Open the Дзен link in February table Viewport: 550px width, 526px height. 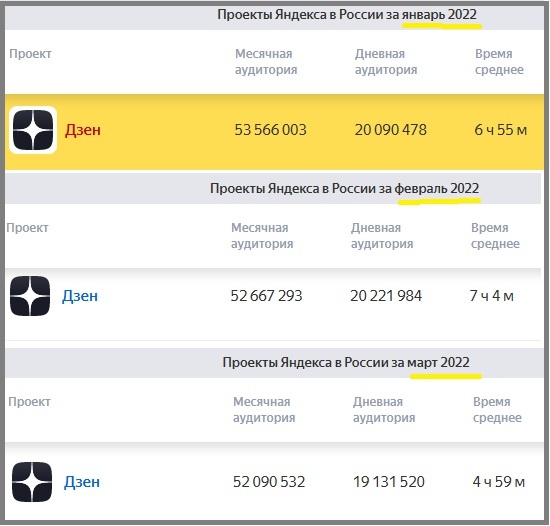[x=80, y=296]
